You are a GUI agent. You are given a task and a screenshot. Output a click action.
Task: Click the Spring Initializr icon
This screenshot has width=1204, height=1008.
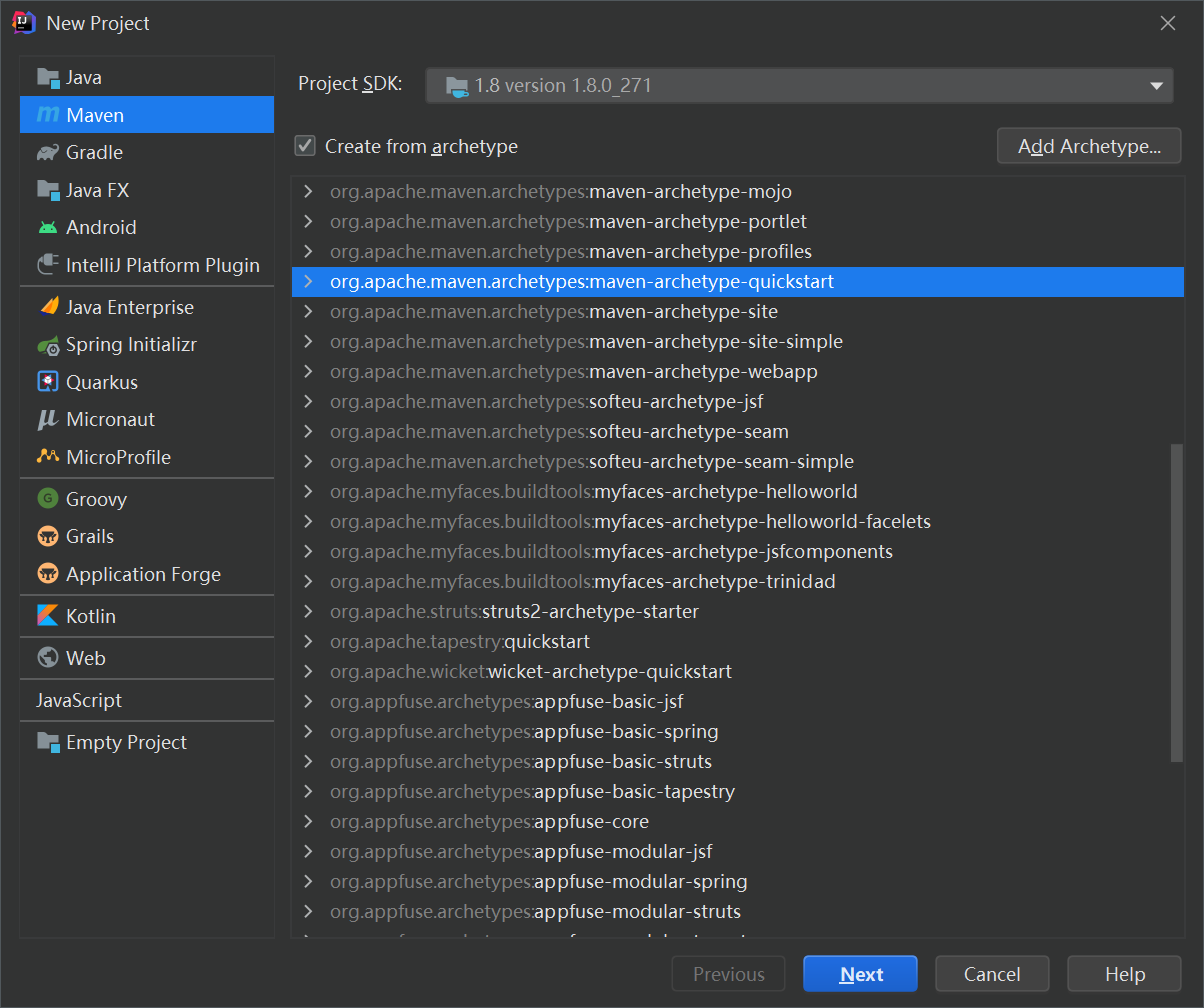coord(47,346)
